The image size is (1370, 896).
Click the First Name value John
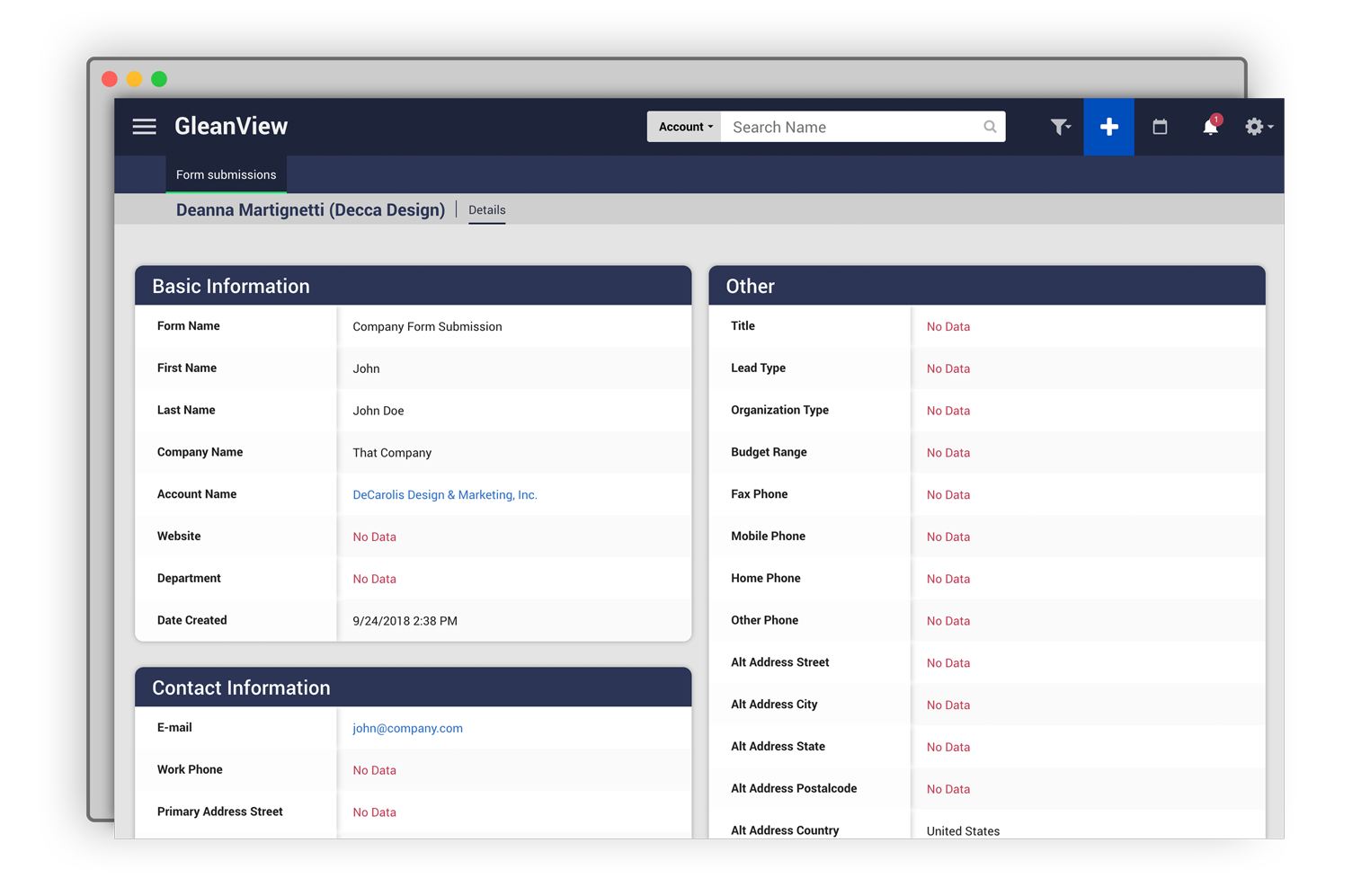(x=366, y=368)
